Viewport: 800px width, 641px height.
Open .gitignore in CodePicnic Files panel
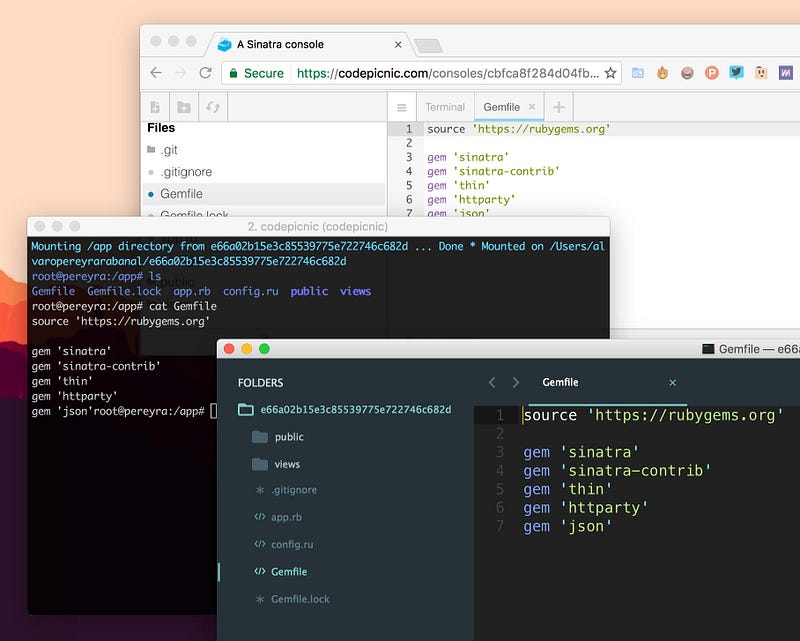coord(186,172)
